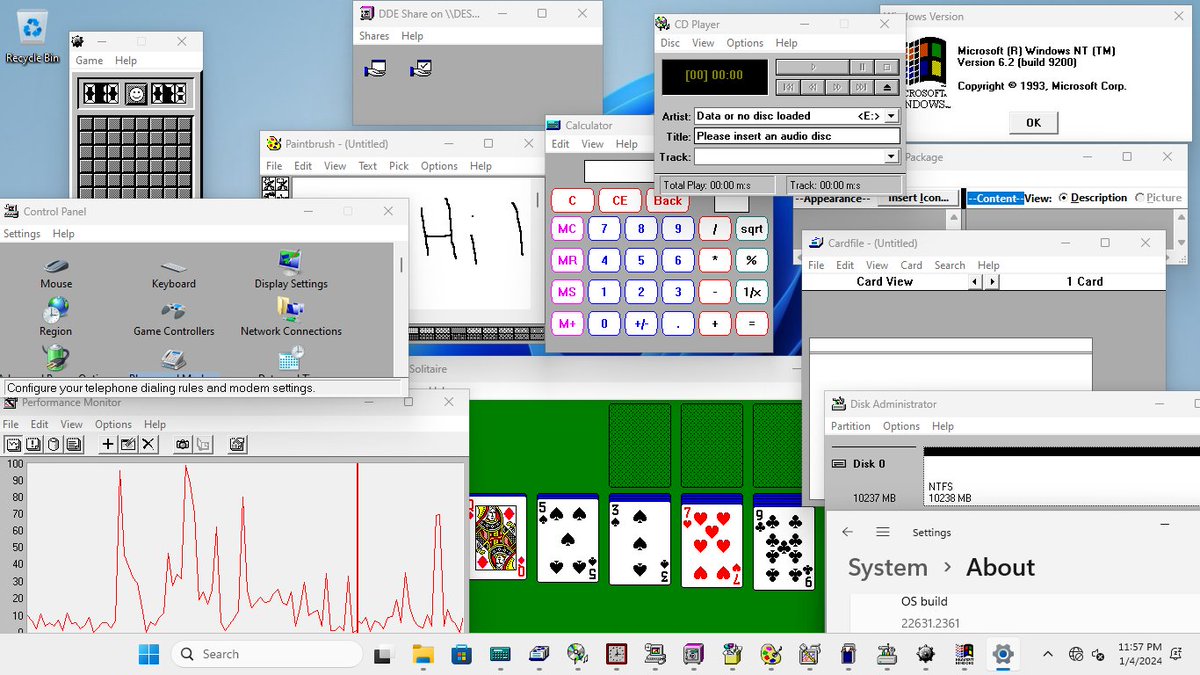
Task: Open the Pick menu in Paintbrush
Action: click(x=399, y=166)
